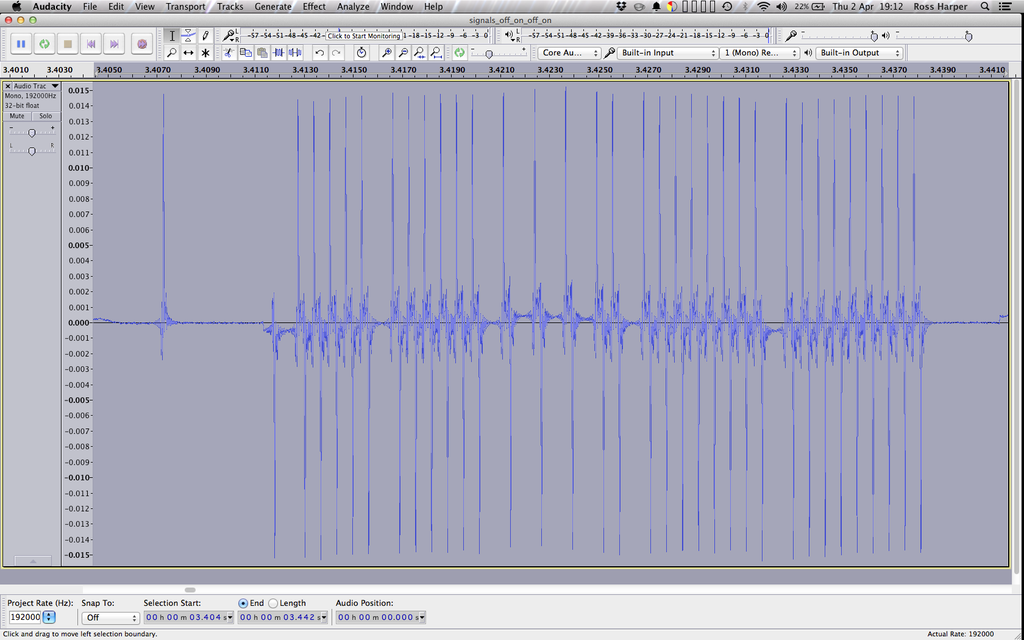Skip to Start of the track
Screen dimensions: 1024x640
pyautogui.click(x=91, y=44)
